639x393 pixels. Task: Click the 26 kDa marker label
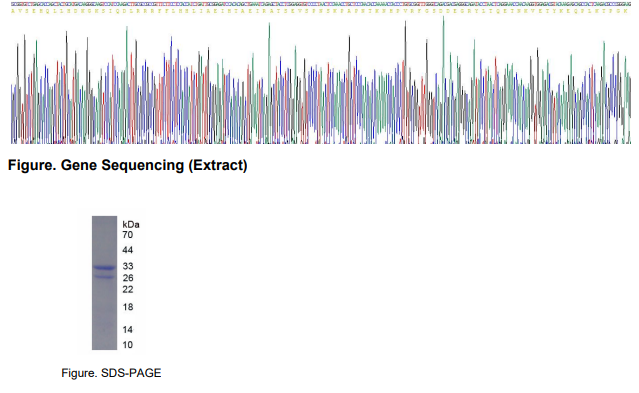(128, 278)
